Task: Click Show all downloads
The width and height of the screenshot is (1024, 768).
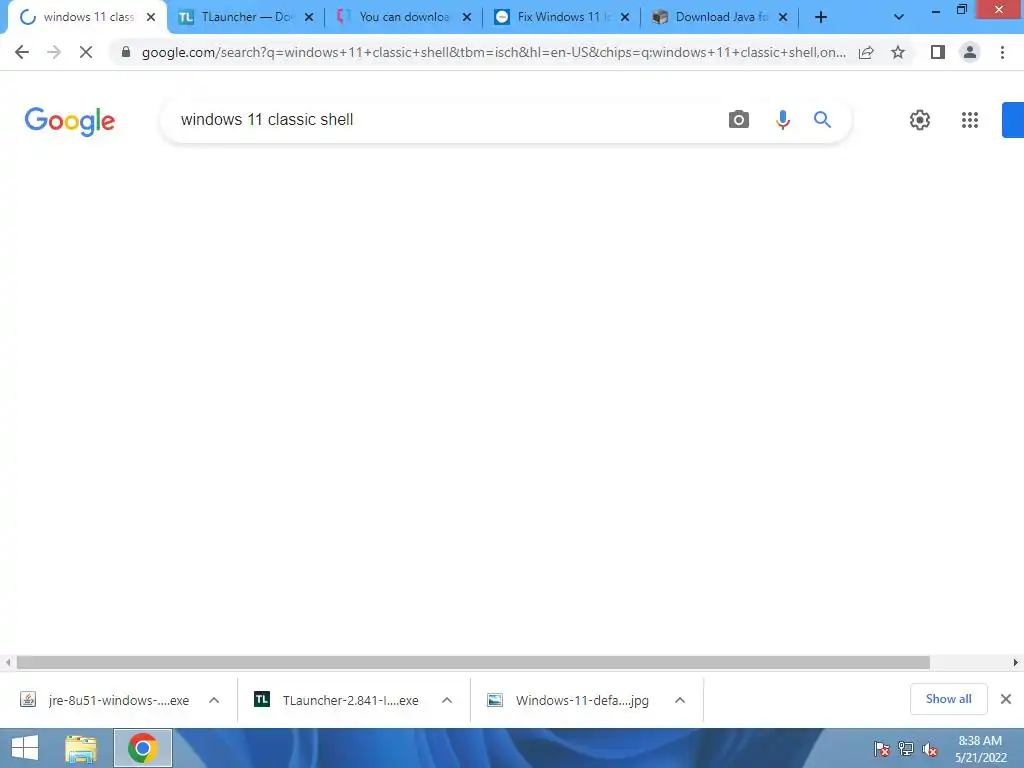Action: tap(948, 699)
